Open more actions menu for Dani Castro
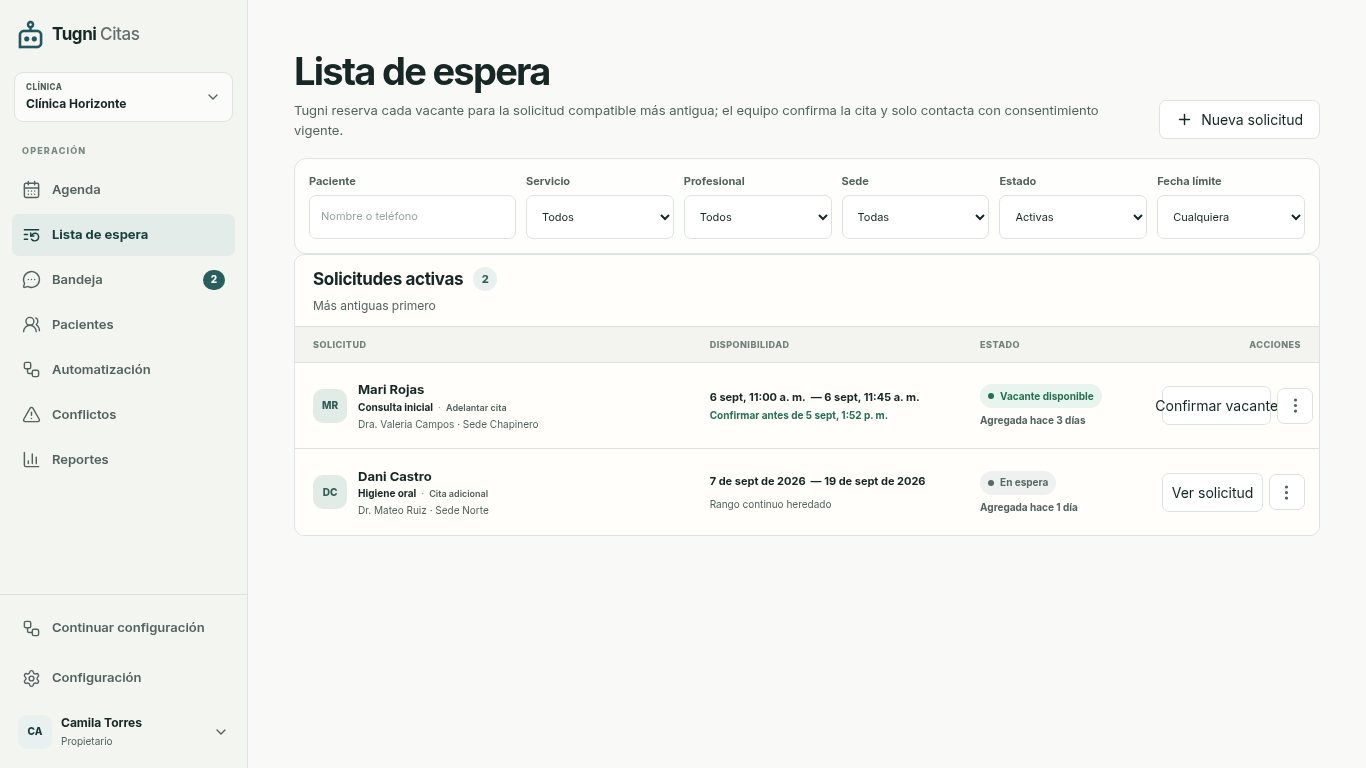This screenshot has height=768, width=1366. 1287,492
